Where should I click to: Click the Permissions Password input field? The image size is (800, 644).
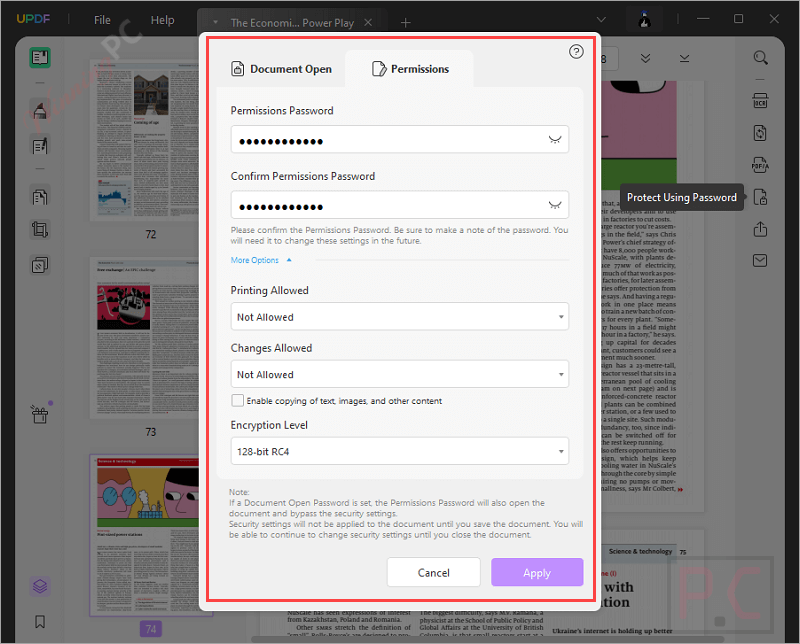point(399,139)
